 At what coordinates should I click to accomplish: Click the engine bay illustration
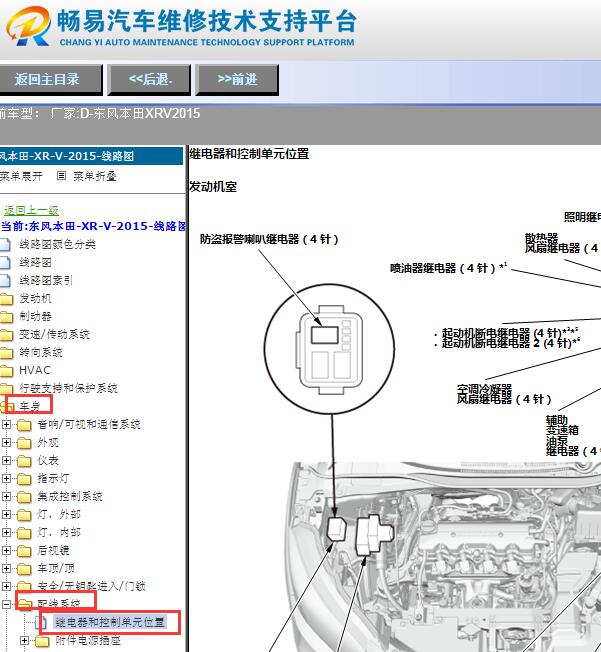(445, 557)
